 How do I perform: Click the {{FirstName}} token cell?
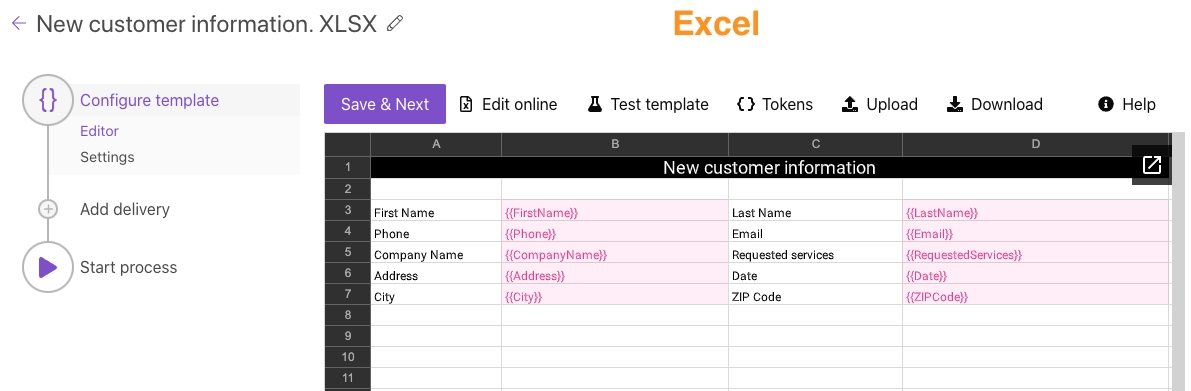615,210
